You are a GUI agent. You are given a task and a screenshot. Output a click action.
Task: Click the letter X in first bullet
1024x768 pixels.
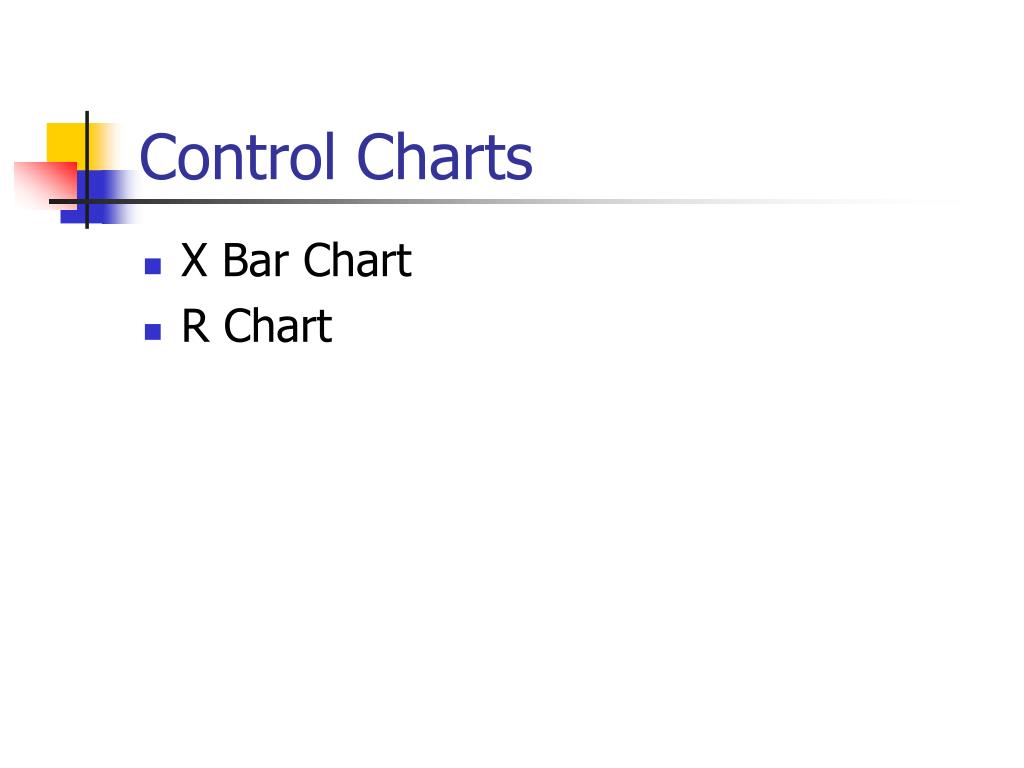194,260
